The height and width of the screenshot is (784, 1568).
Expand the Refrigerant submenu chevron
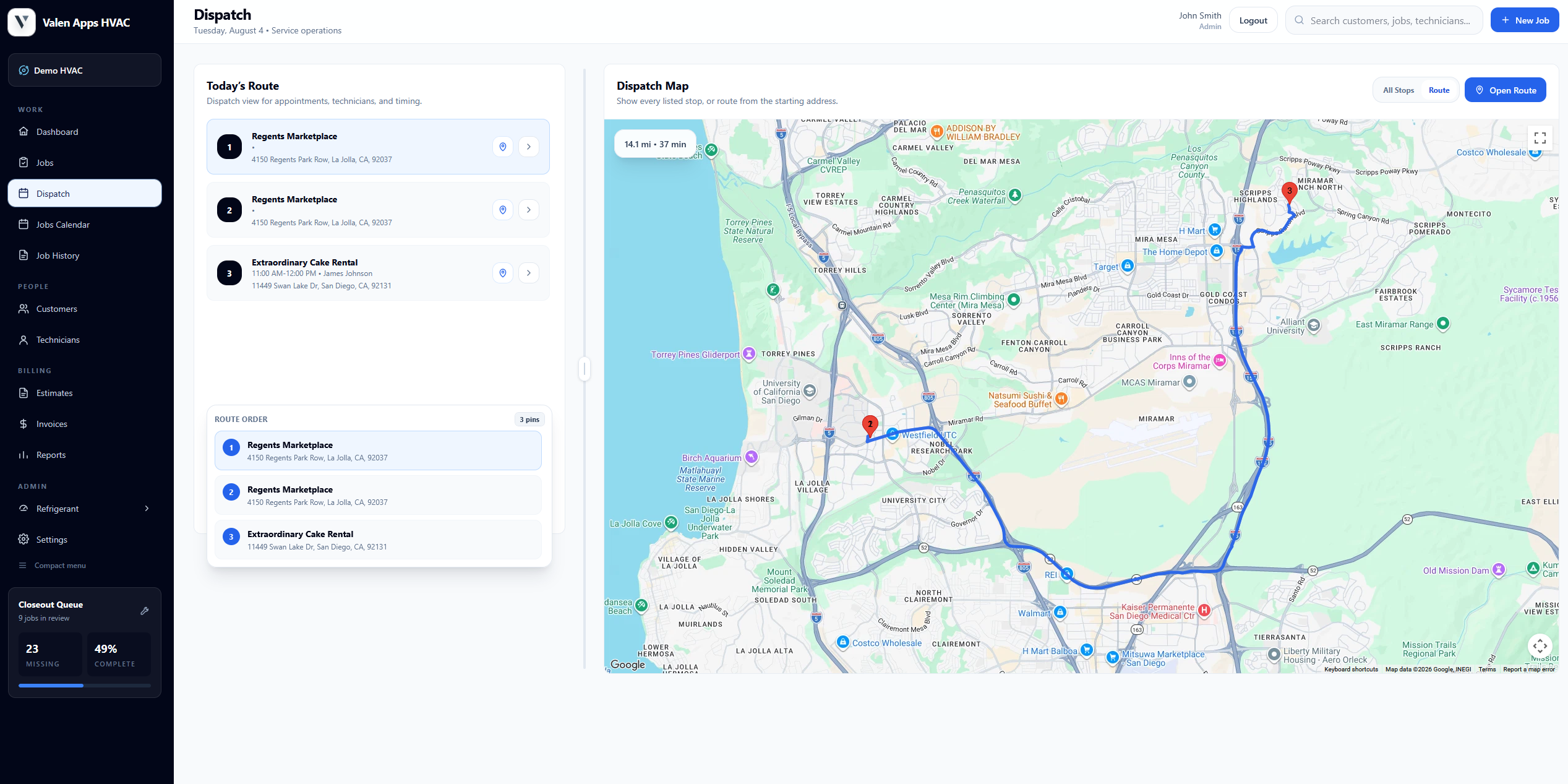point(147,509)
